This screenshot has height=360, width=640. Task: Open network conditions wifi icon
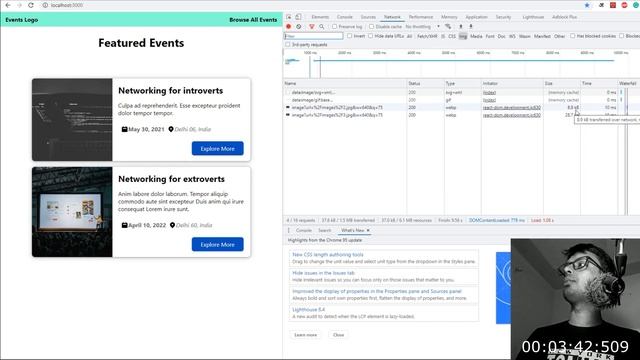click(448, 27)
